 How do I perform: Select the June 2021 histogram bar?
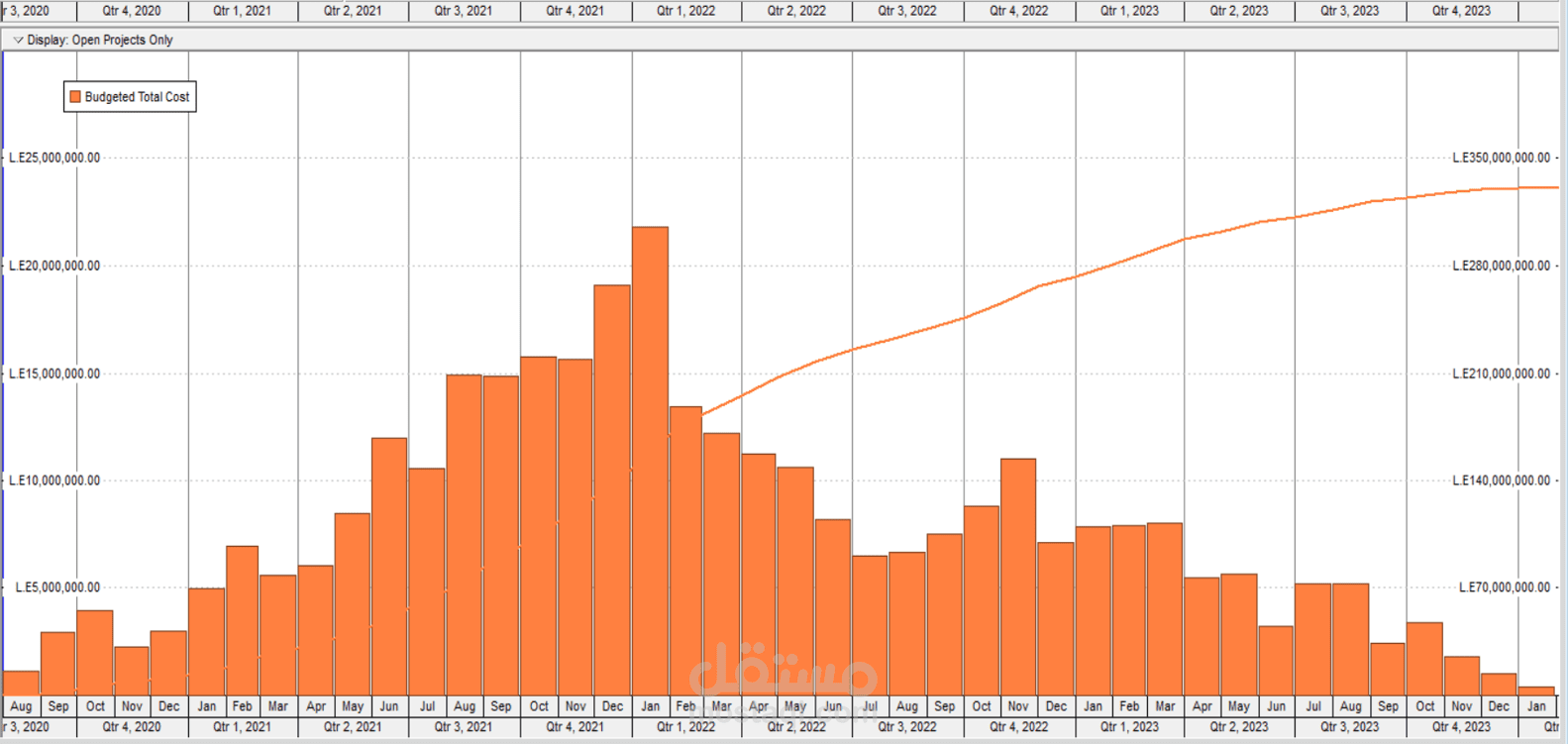pos(389,566)
